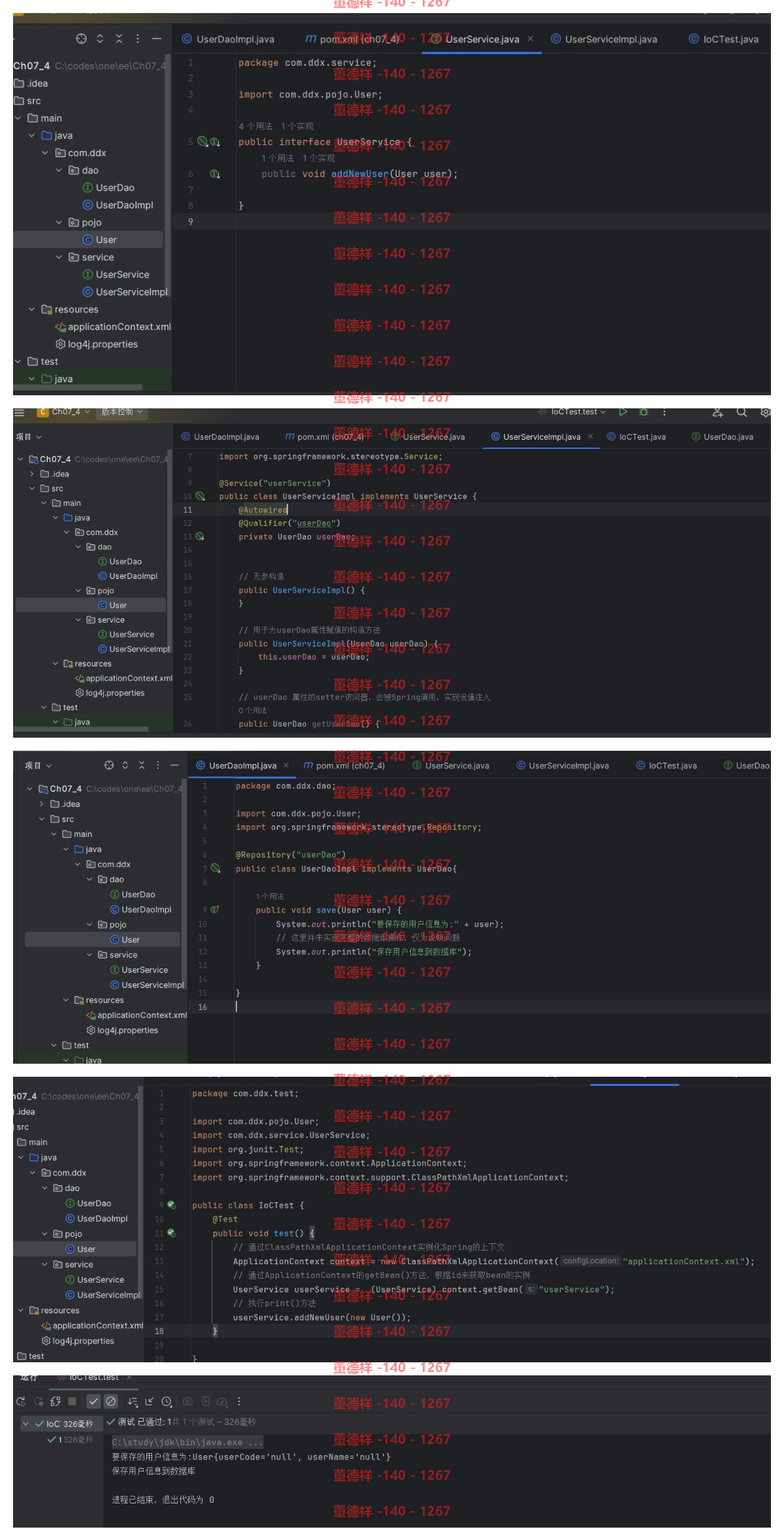The height and width of the screenshot is (1540, 784).
Task: Open UserServiceImpl.java tab in UserDaoImpl.java window
Action: 563,765
